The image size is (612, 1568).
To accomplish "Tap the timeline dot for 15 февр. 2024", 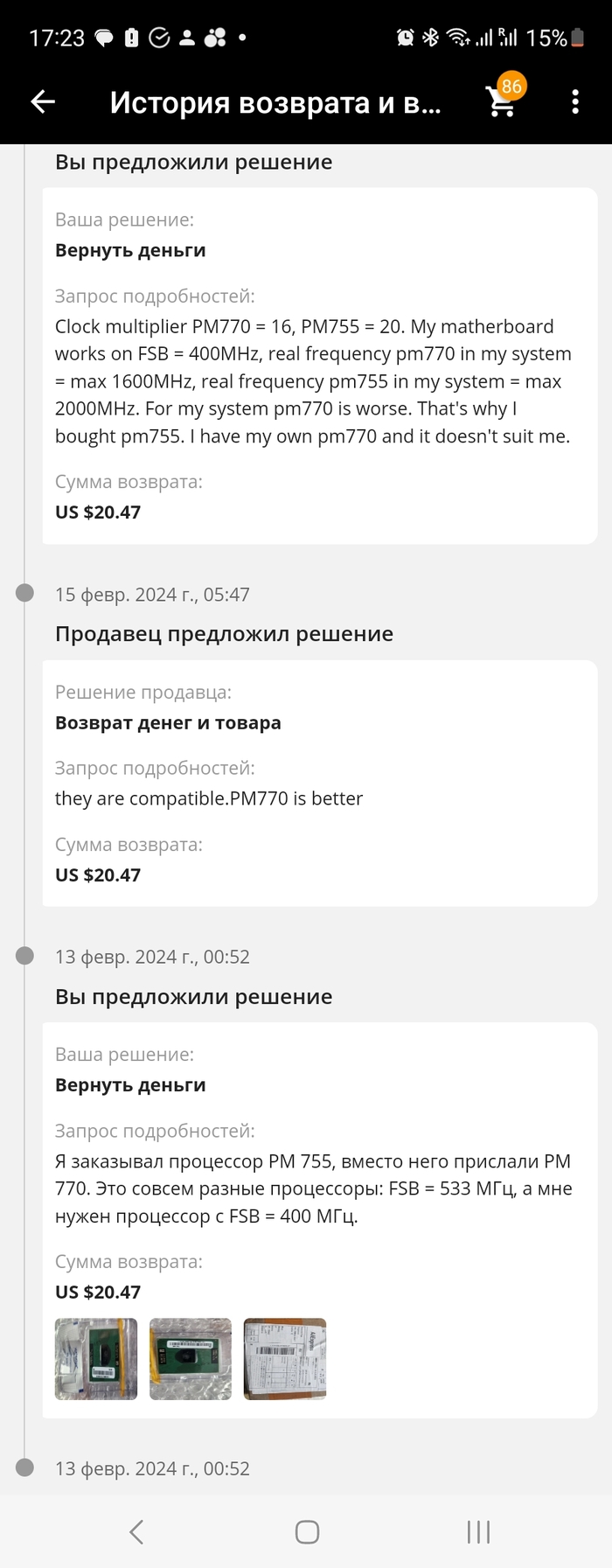I will click(x=25, y=594).
